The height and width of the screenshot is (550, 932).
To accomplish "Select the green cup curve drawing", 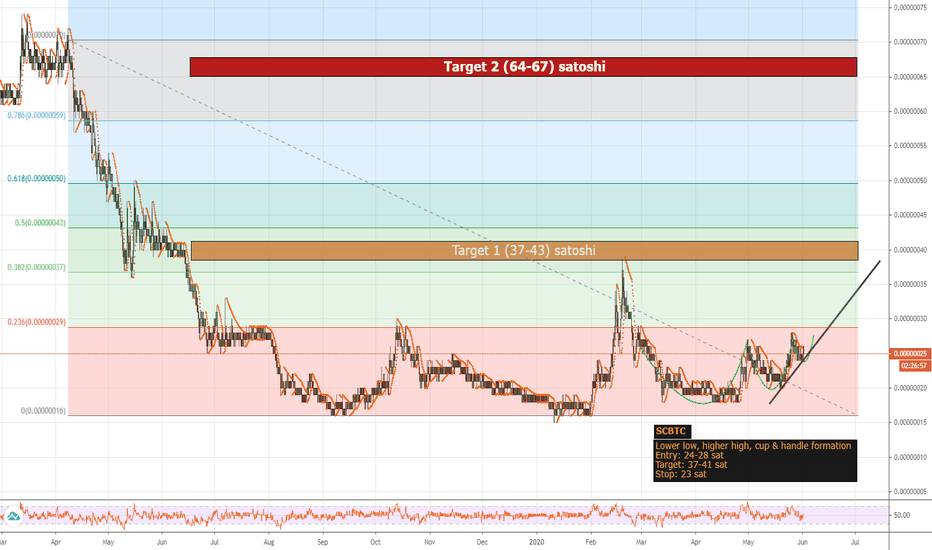I will pos(701,403).
